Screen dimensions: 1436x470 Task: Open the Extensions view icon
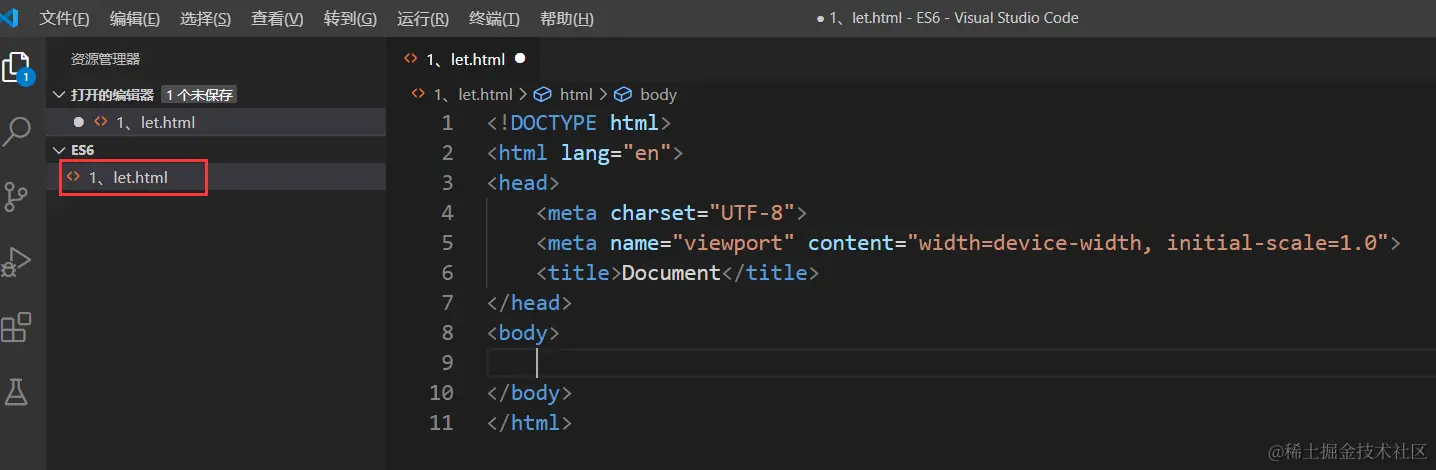pos(16,327)
